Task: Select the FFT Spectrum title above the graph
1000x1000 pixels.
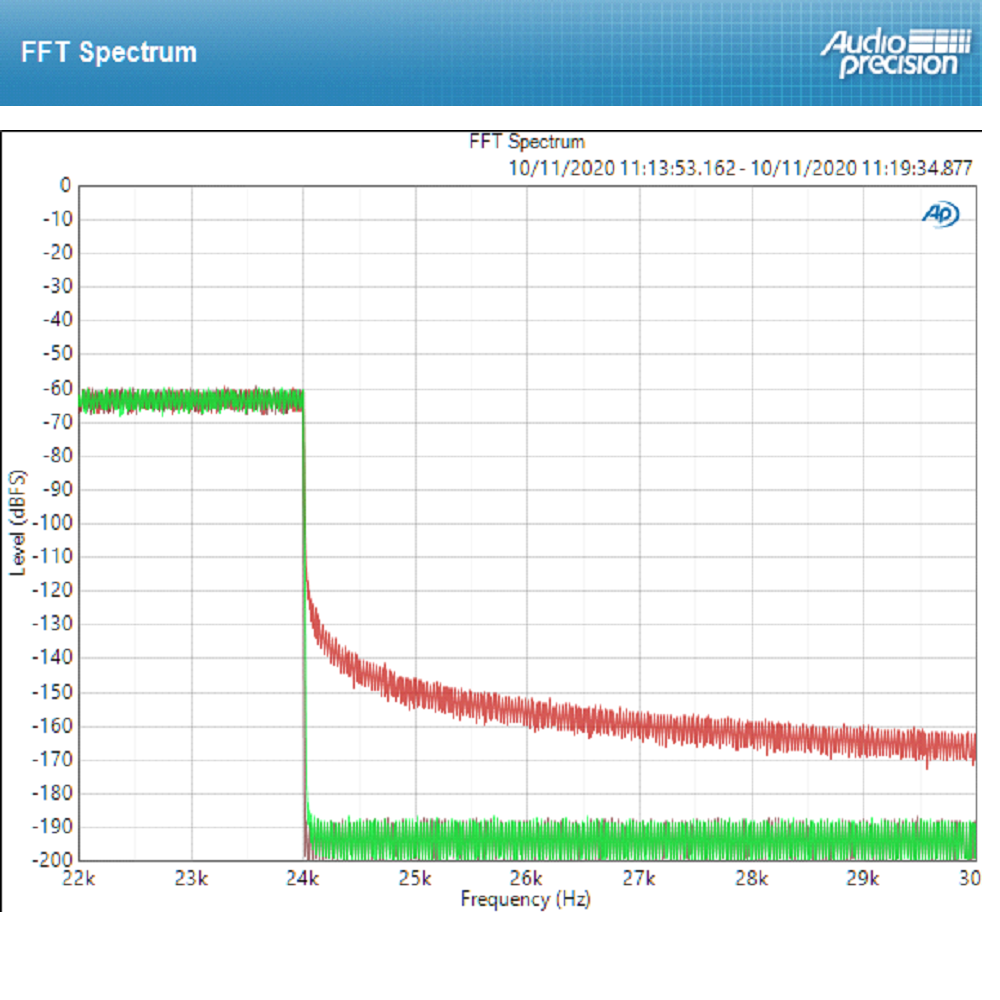Action: click(527, 142)
